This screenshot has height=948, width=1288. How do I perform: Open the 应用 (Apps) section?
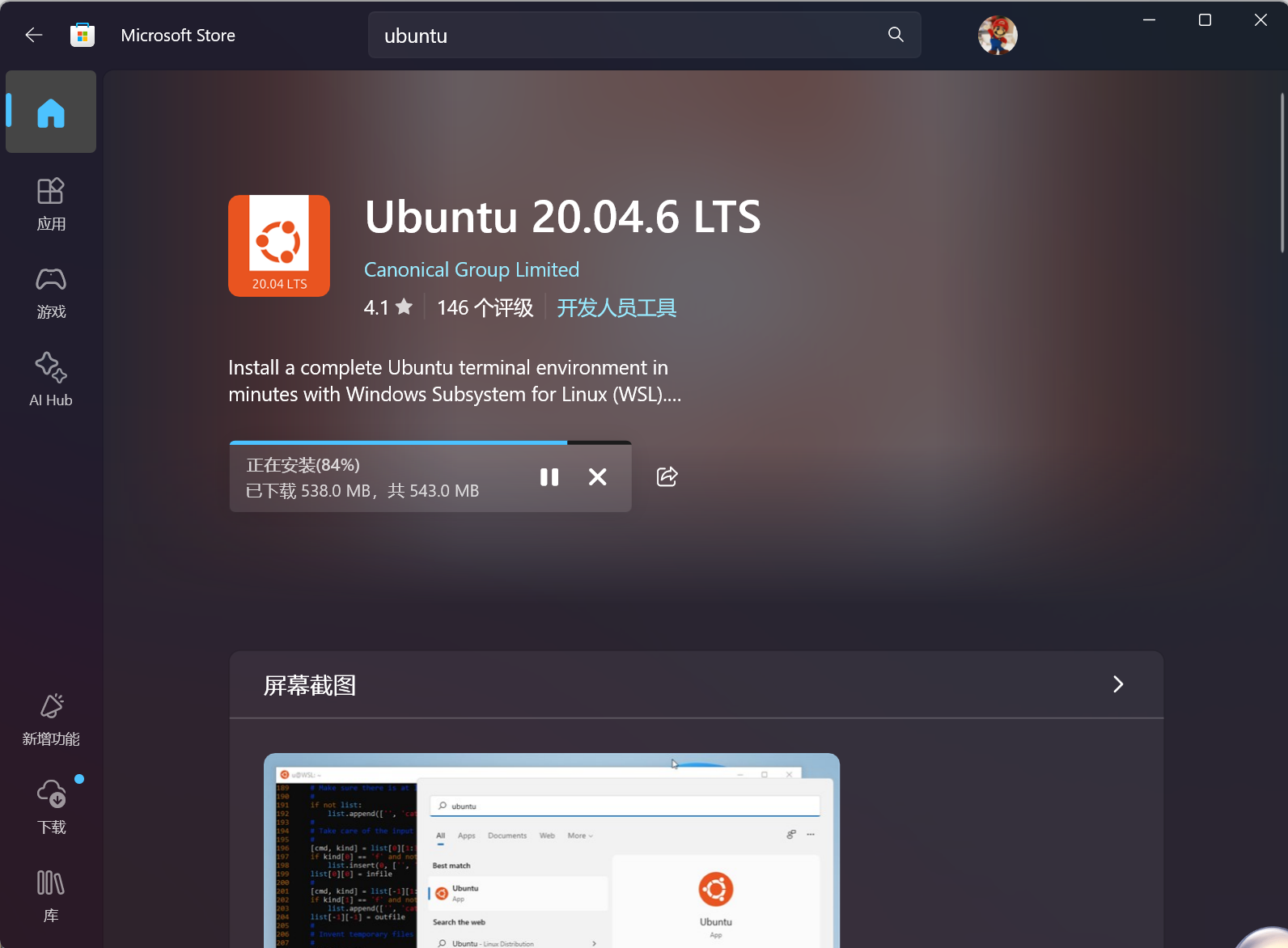click(51, 204)
